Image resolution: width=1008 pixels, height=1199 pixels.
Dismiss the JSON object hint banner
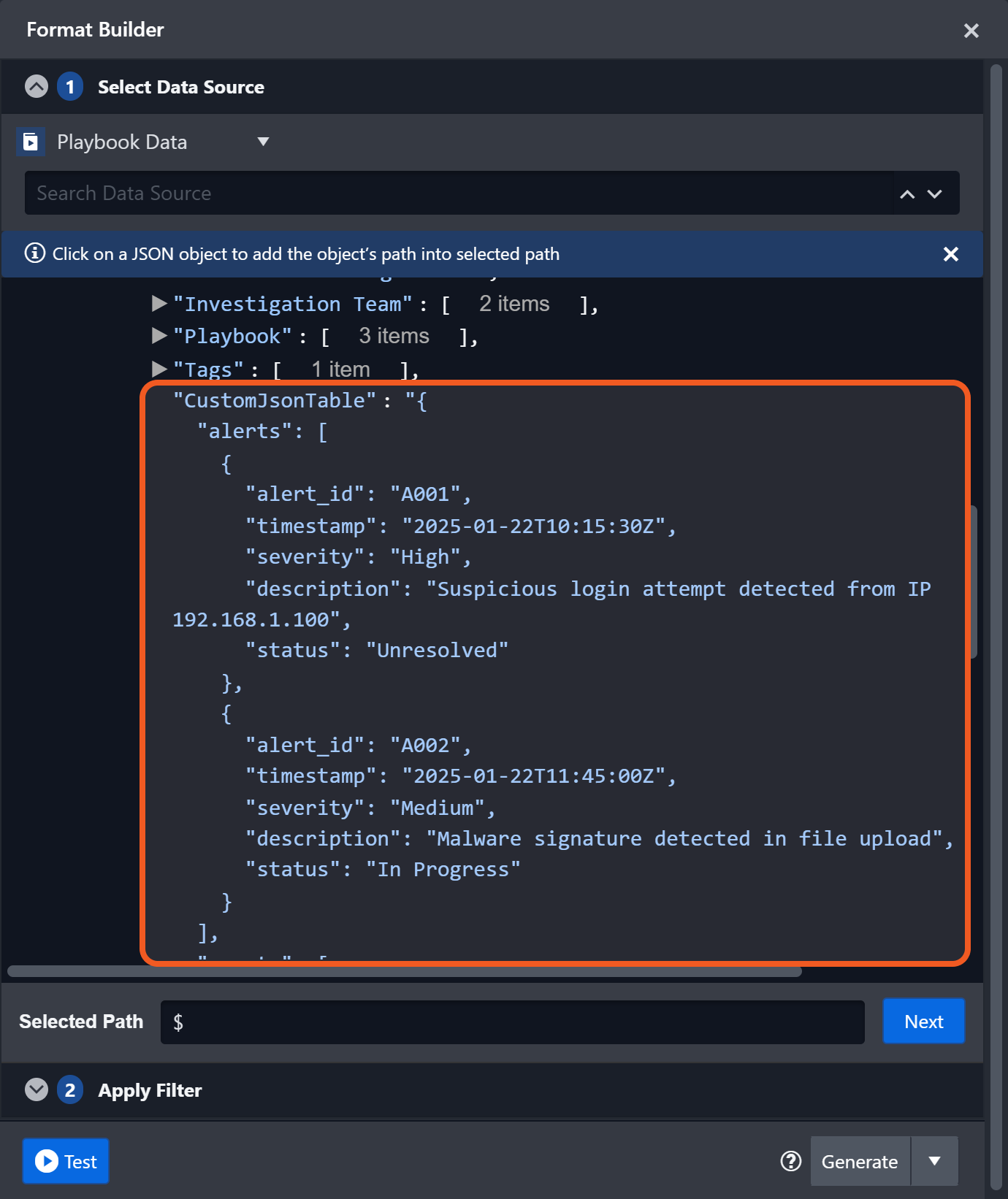pyautogui.click(x=950, y=254)
